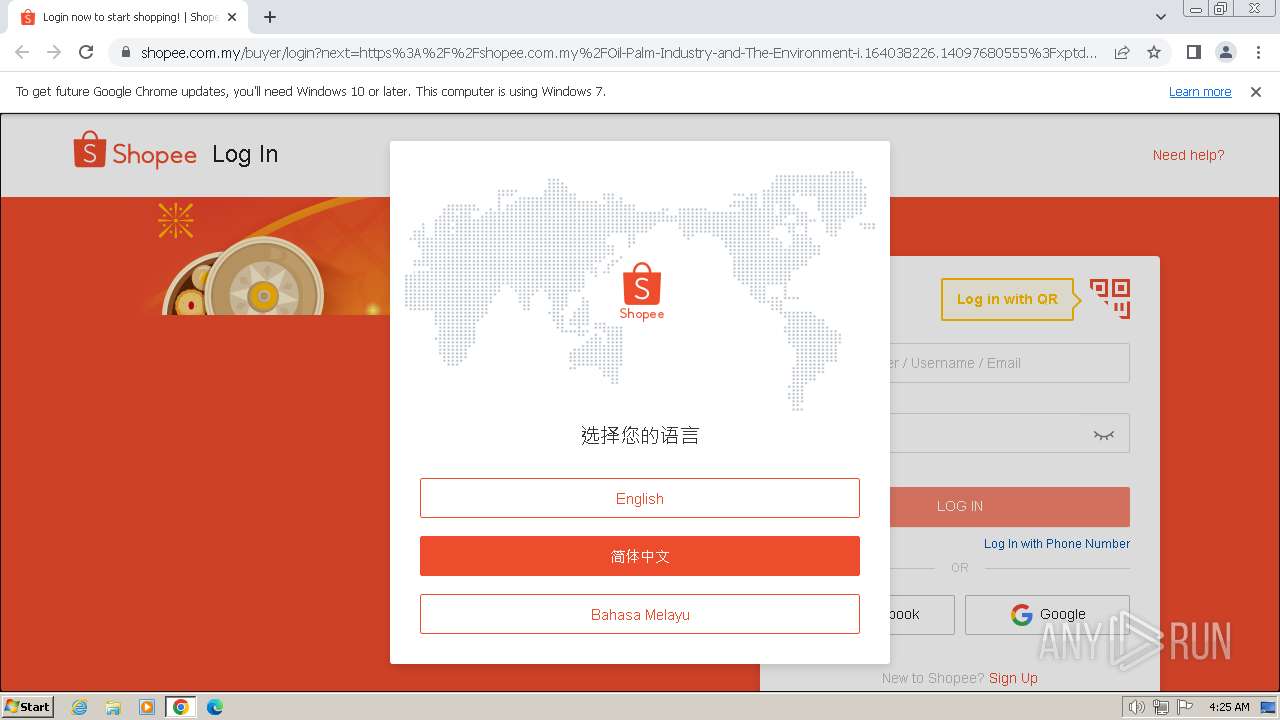
Task: Open Log In with Phone Number
Action: tap(1057, 544)
